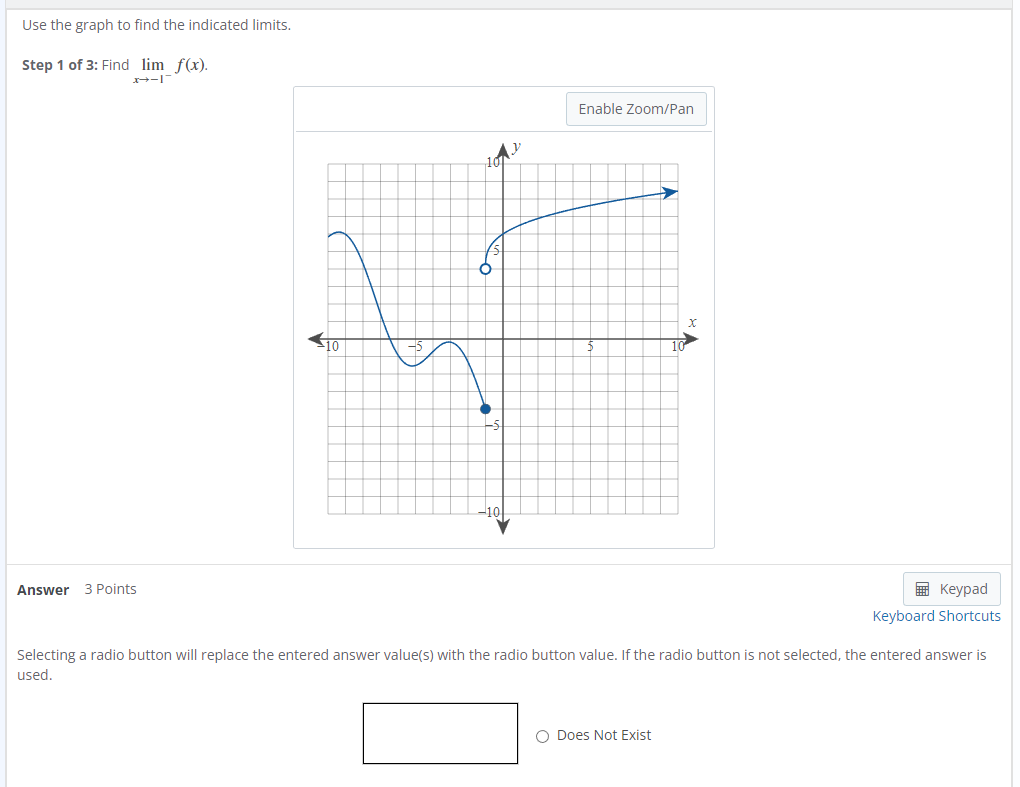
Task: Click the open circle on the graph curve
Action: (x=485, y=268)
